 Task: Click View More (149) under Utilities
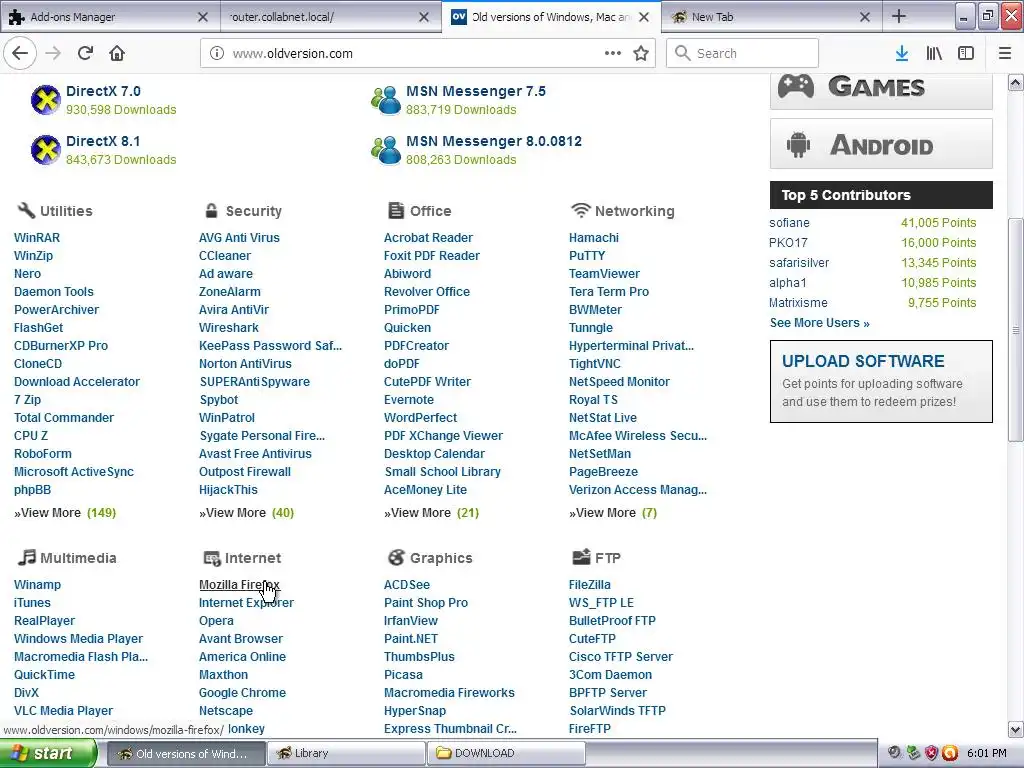(x=65, y=513)
